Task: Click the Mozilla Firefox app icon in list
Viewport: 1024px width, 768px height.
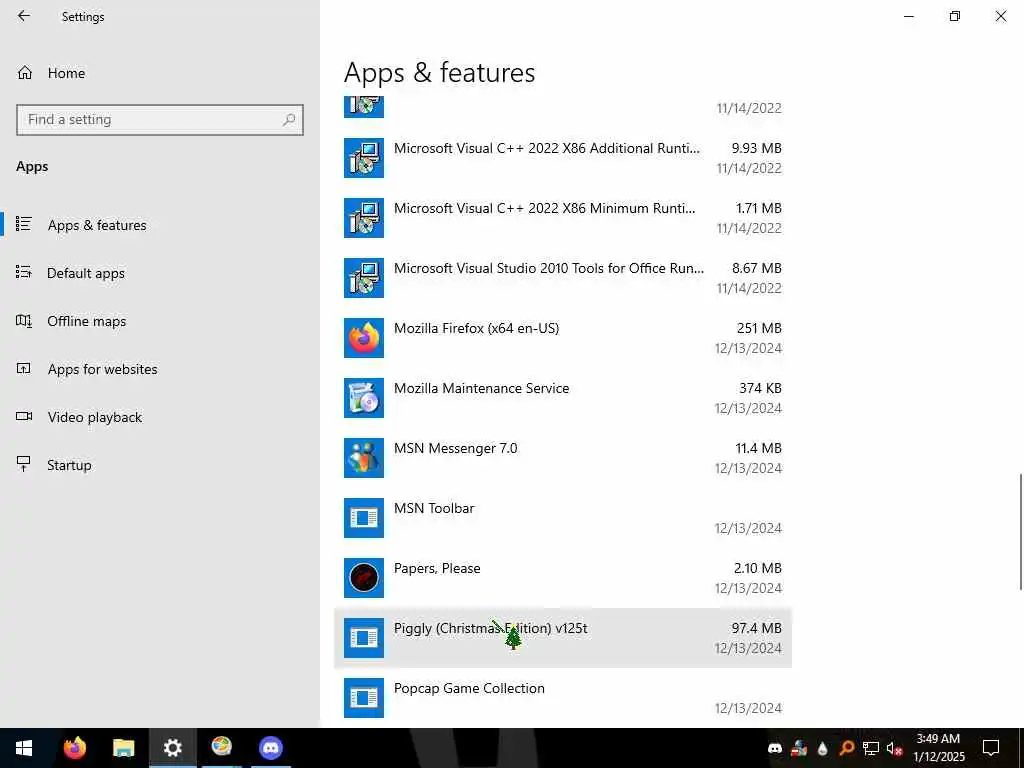Action: tap(364, 338)
